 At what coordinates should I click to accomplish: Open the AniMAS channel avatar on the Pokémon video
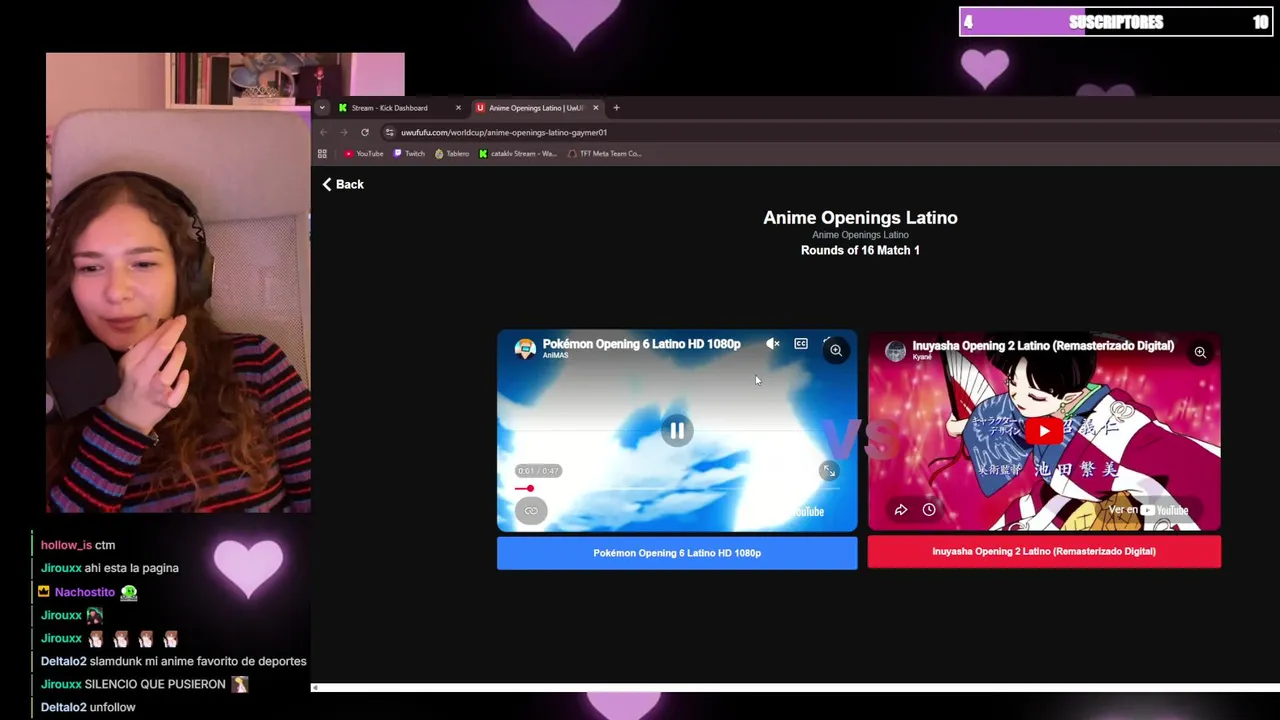[525, 348]
